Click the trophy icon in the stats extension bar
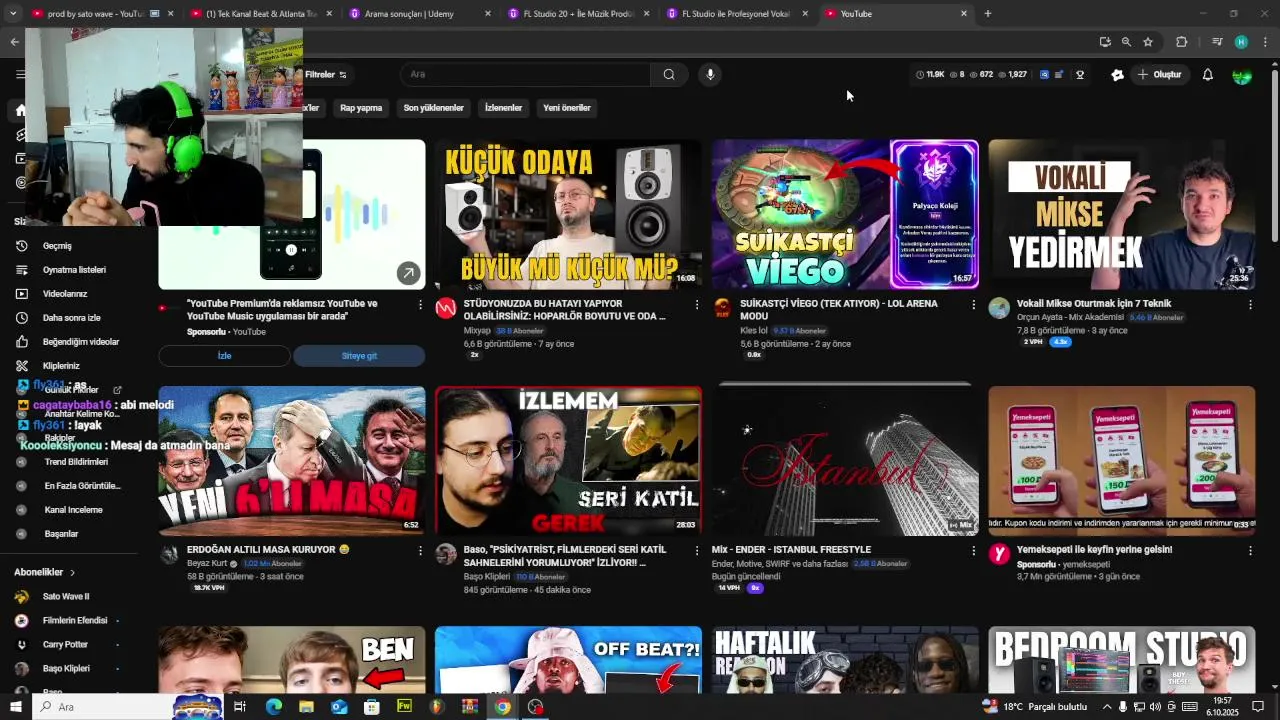This screenshot has height=720, width=1280. coord(1080,75)
